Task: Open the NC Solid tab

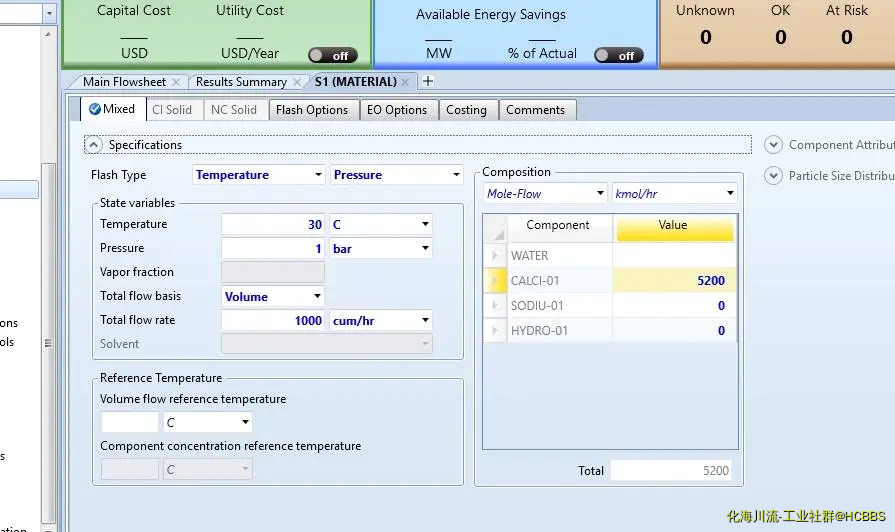Action: coord(234,110)
